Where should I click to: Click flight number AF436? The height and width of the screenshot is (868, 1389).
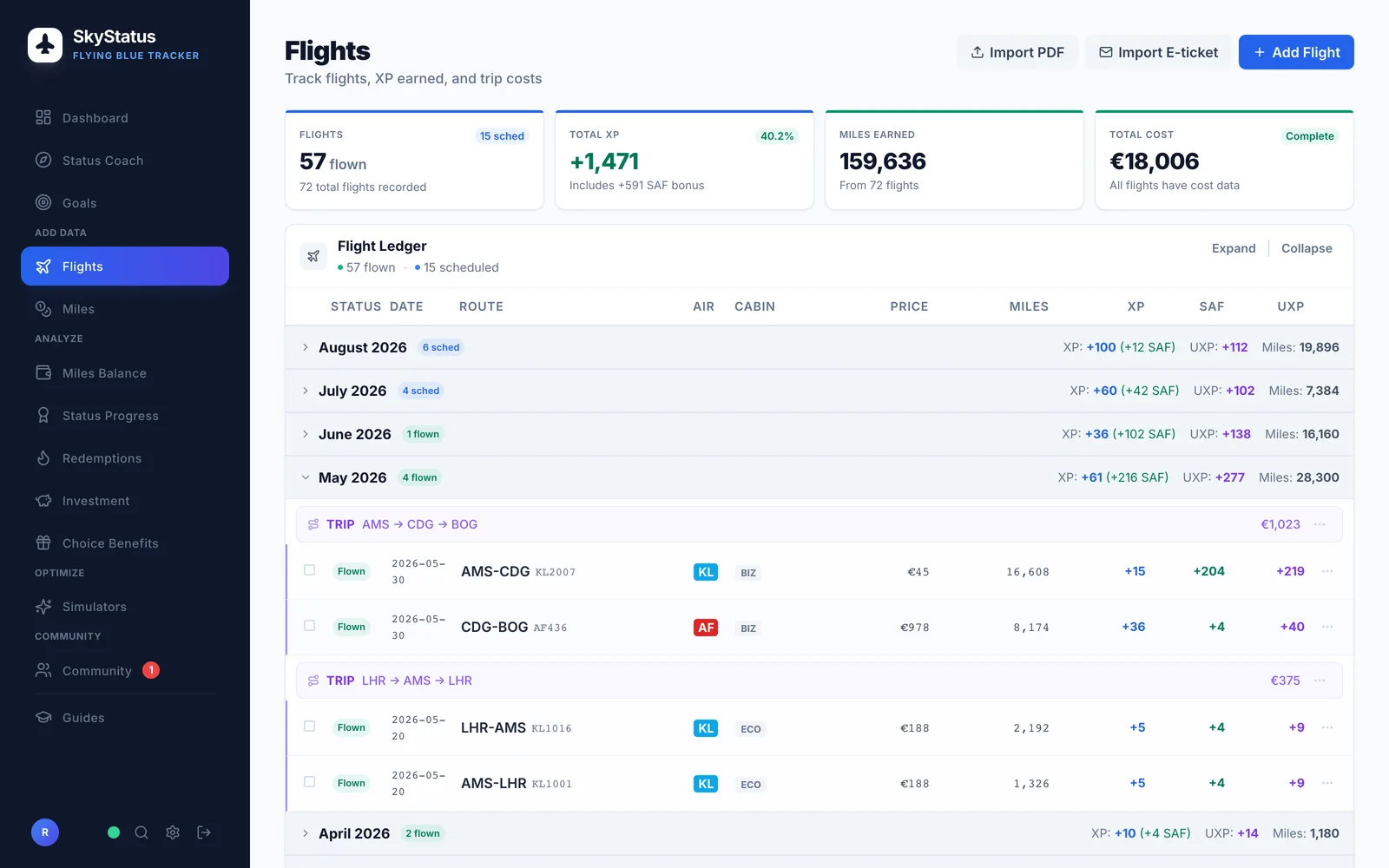(x=550, y=628)
